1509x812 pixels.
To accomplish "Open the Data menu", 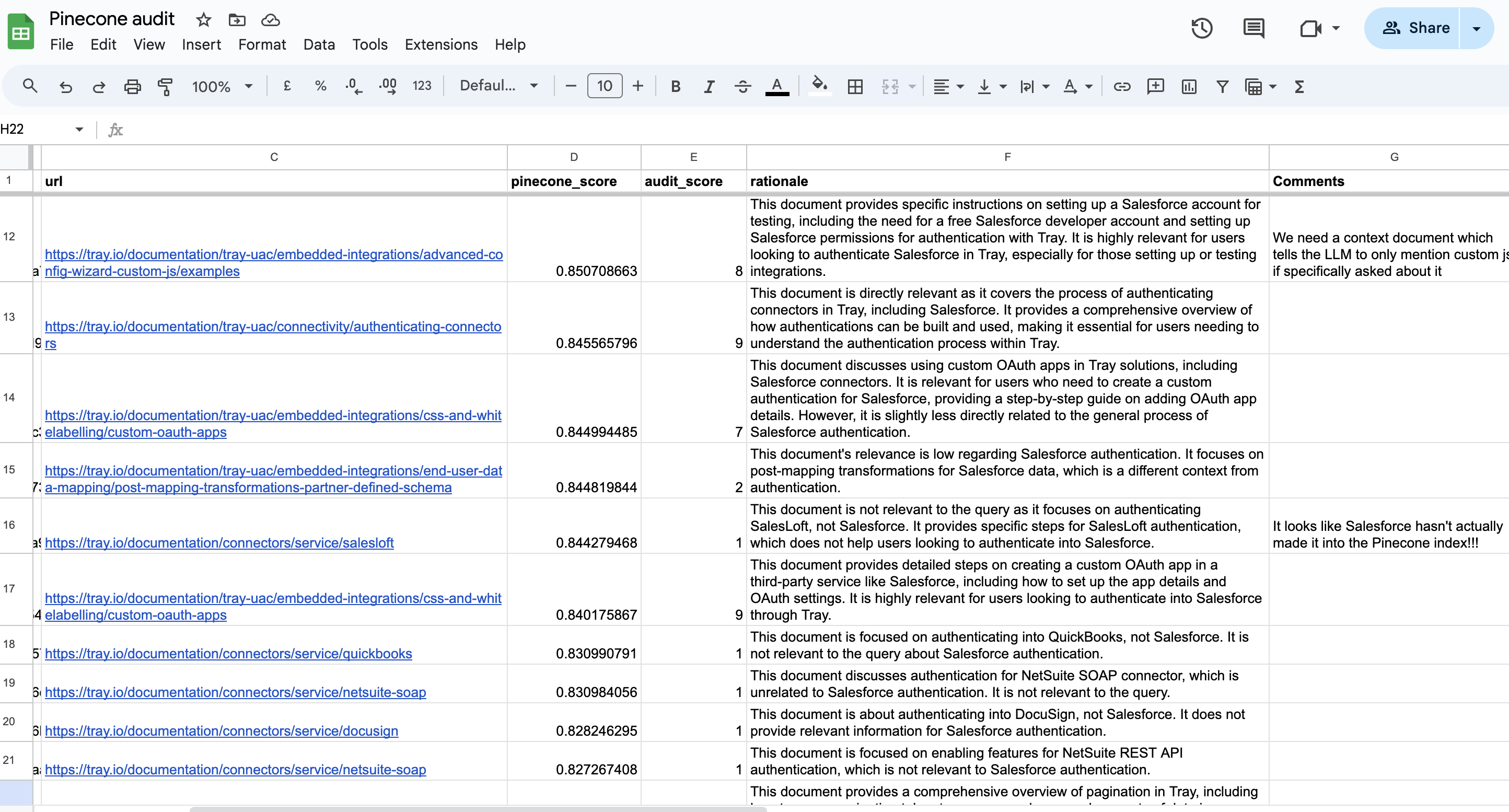I will tap(319, 44).
